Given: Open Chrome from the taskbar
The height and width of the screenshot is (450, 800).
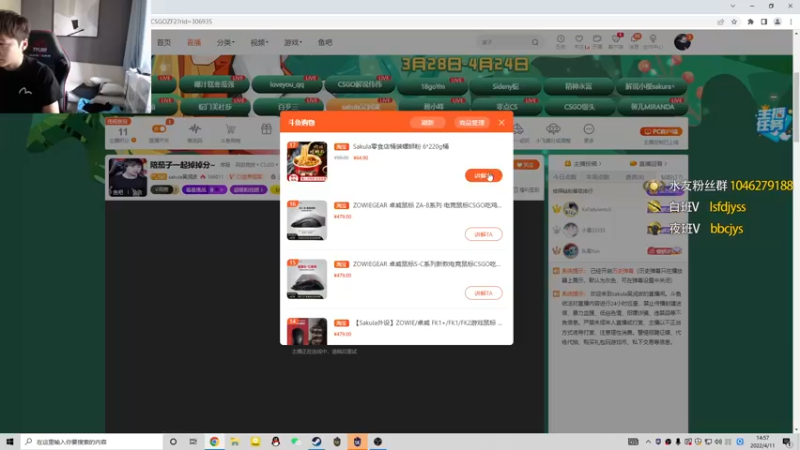Looking at the screenshot, I should pos(214,442).
